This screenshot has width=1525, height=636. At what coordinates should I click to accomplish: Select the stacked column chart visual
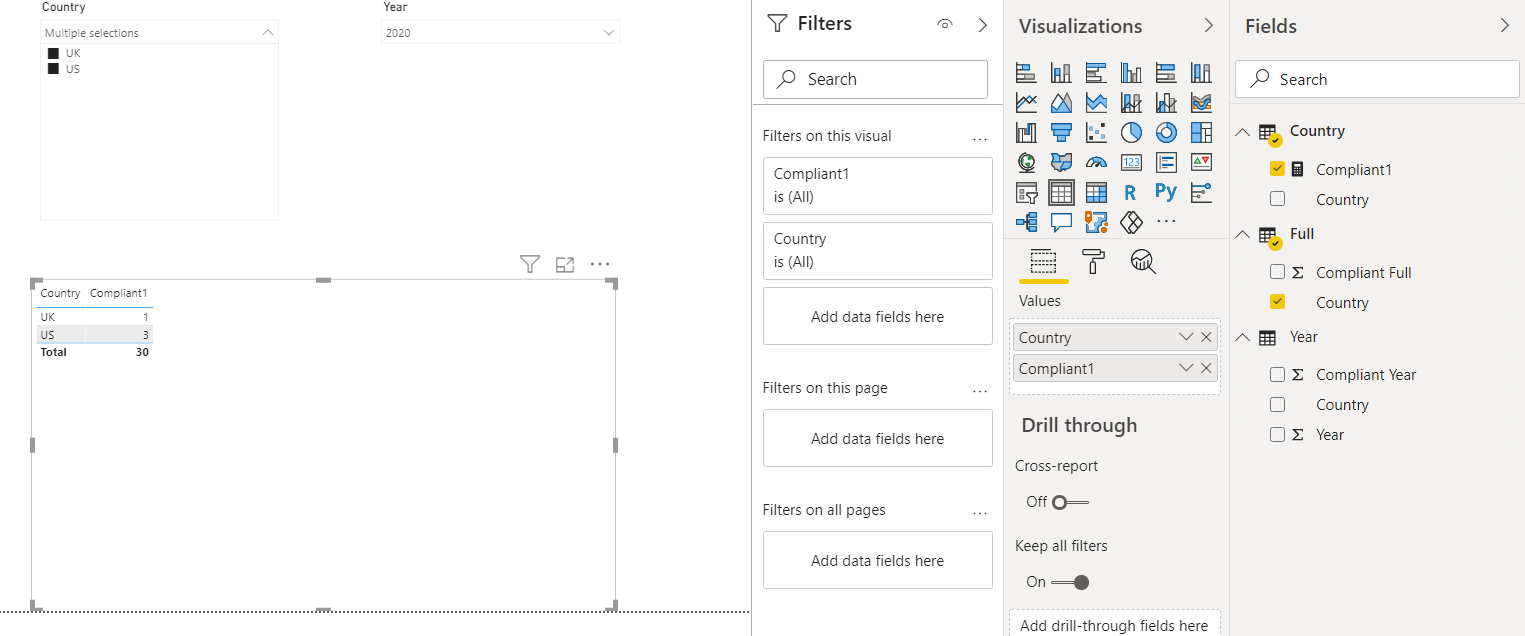1061,73
